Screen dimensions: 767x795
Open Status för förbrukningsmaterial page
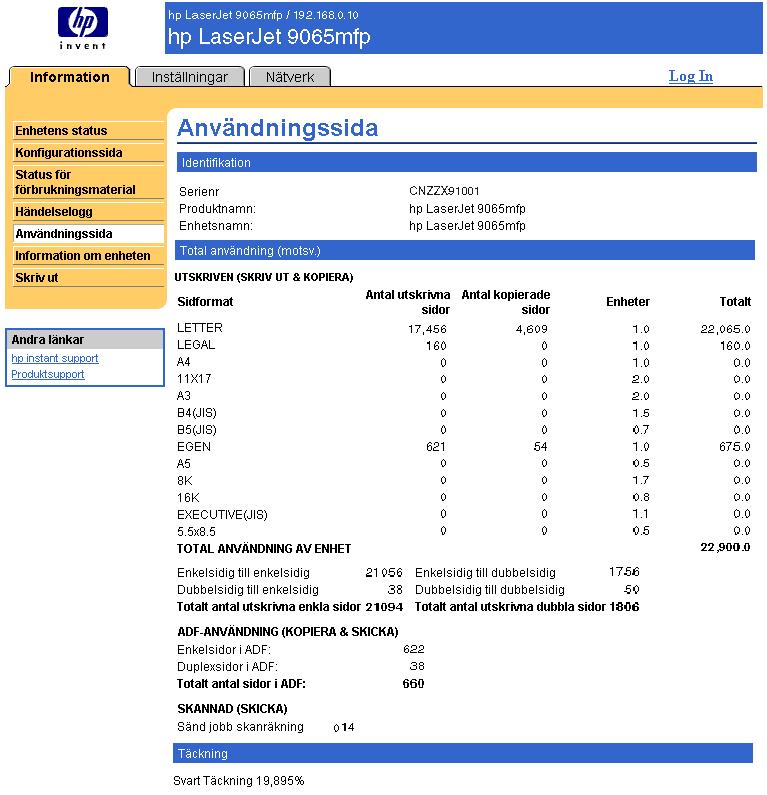click(x=88, y=182)
